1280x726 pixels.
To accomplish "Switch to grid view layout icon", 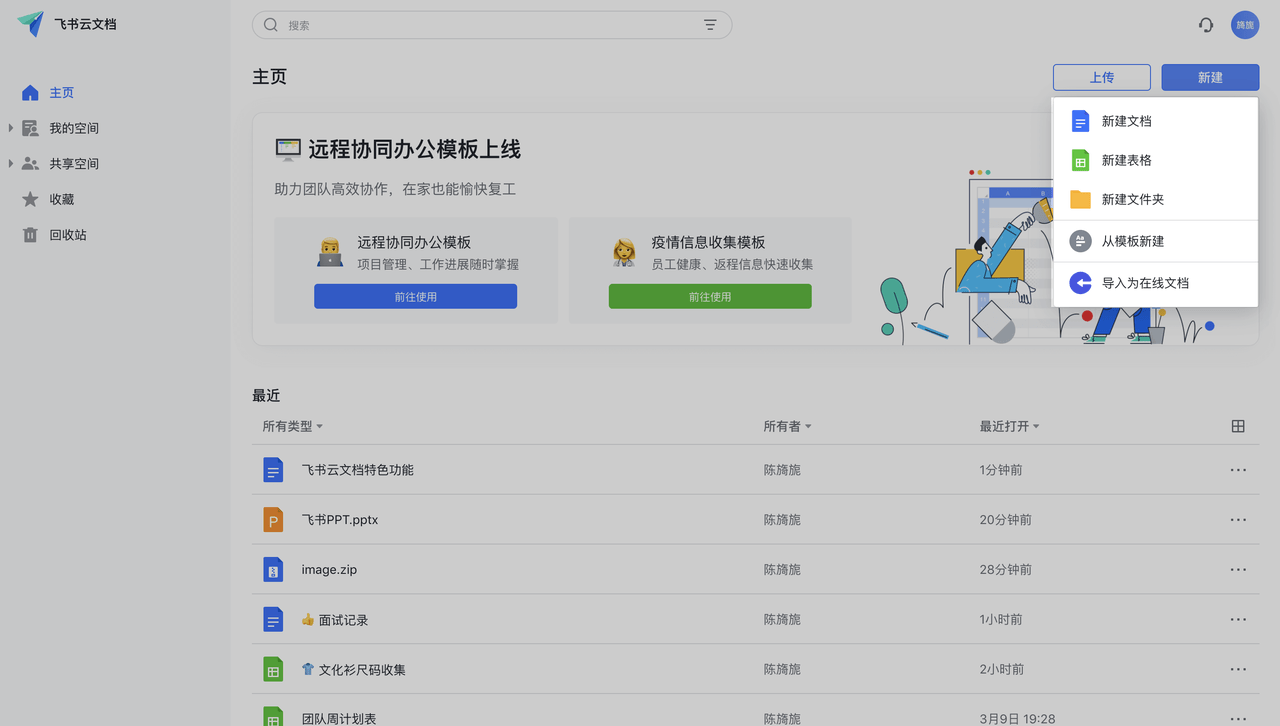I will click(1238, 426).
